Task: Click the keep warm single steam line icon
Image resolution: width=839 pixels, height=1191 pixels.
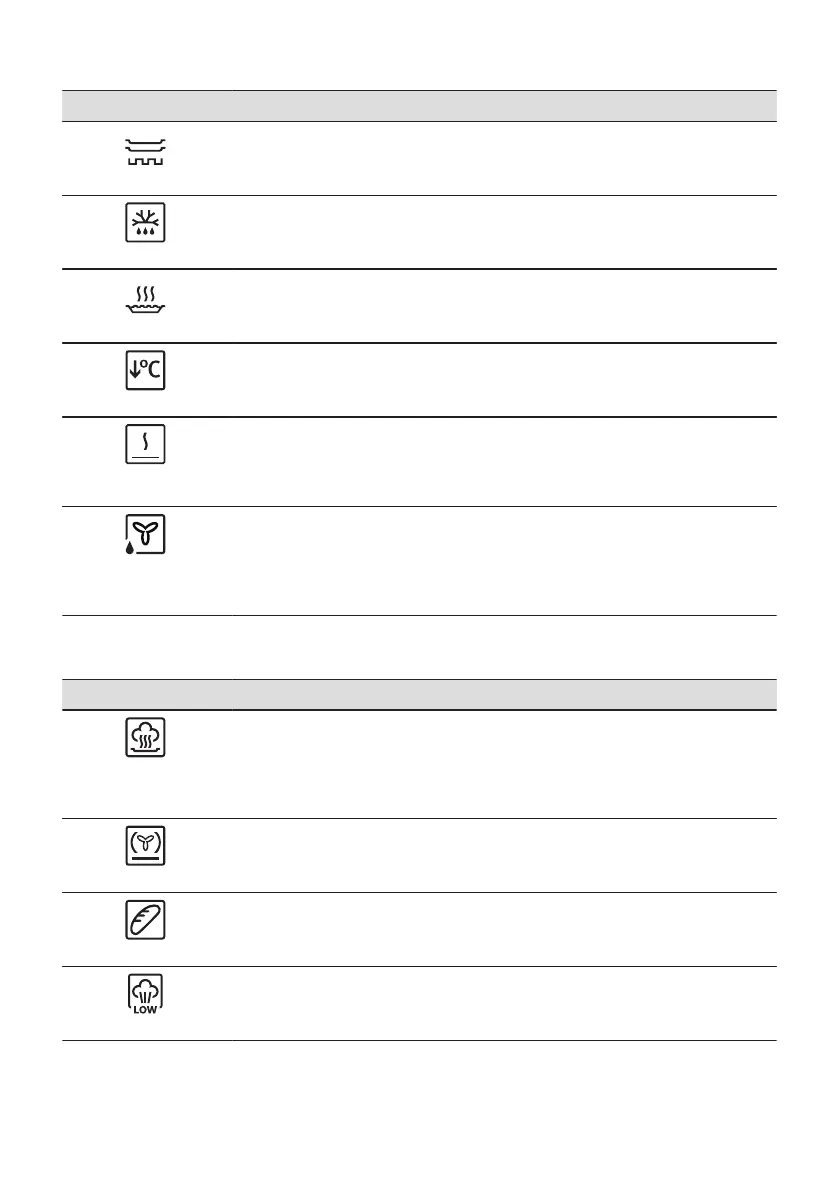Action: pyautogui.click(x=146, y=445)
